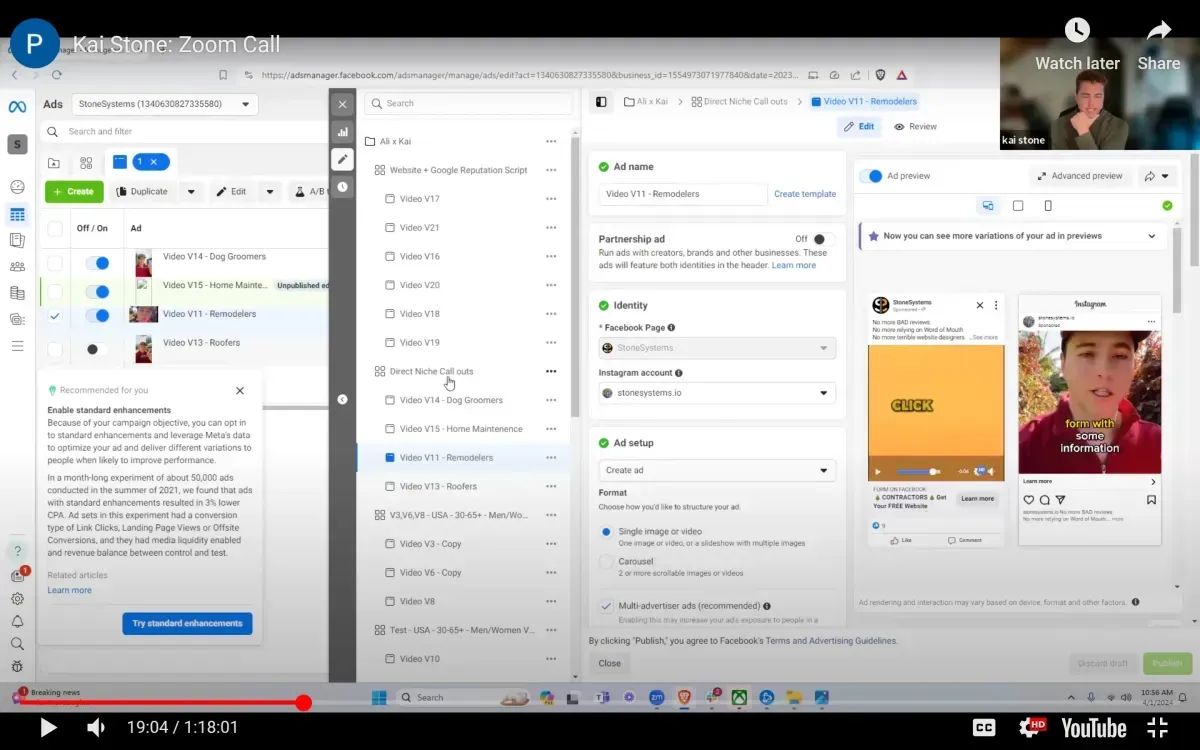Screen dimensions: 1200x750
Task: Toggle Video V15 - Home Maintenance ad switch
Action: [x=97, y=292]
